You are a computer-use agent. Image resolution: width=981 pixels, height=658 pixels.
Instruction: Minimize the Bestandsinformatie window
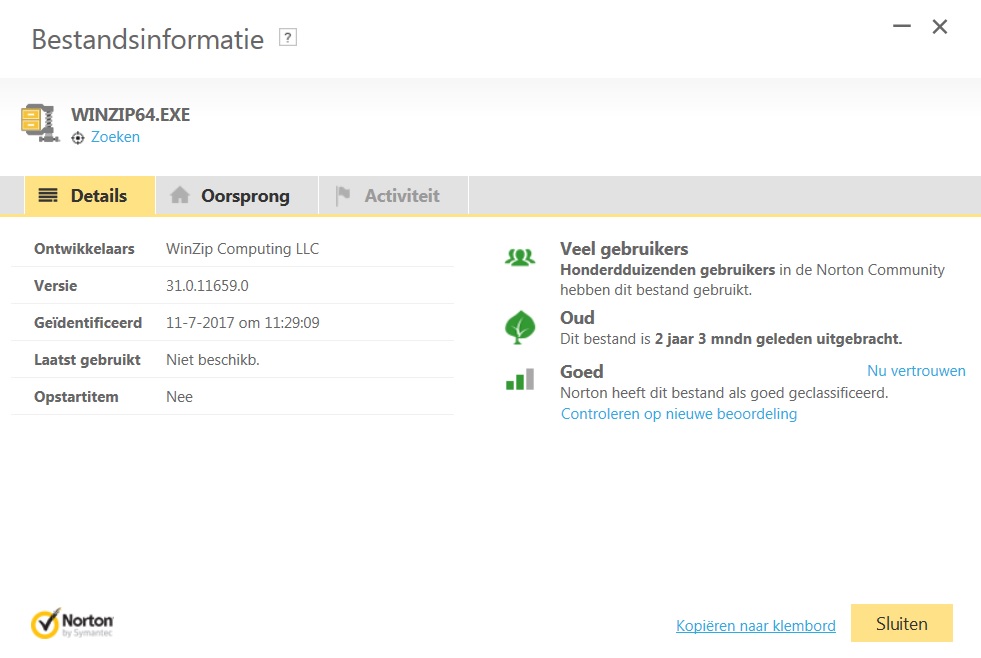pos(901,28)
